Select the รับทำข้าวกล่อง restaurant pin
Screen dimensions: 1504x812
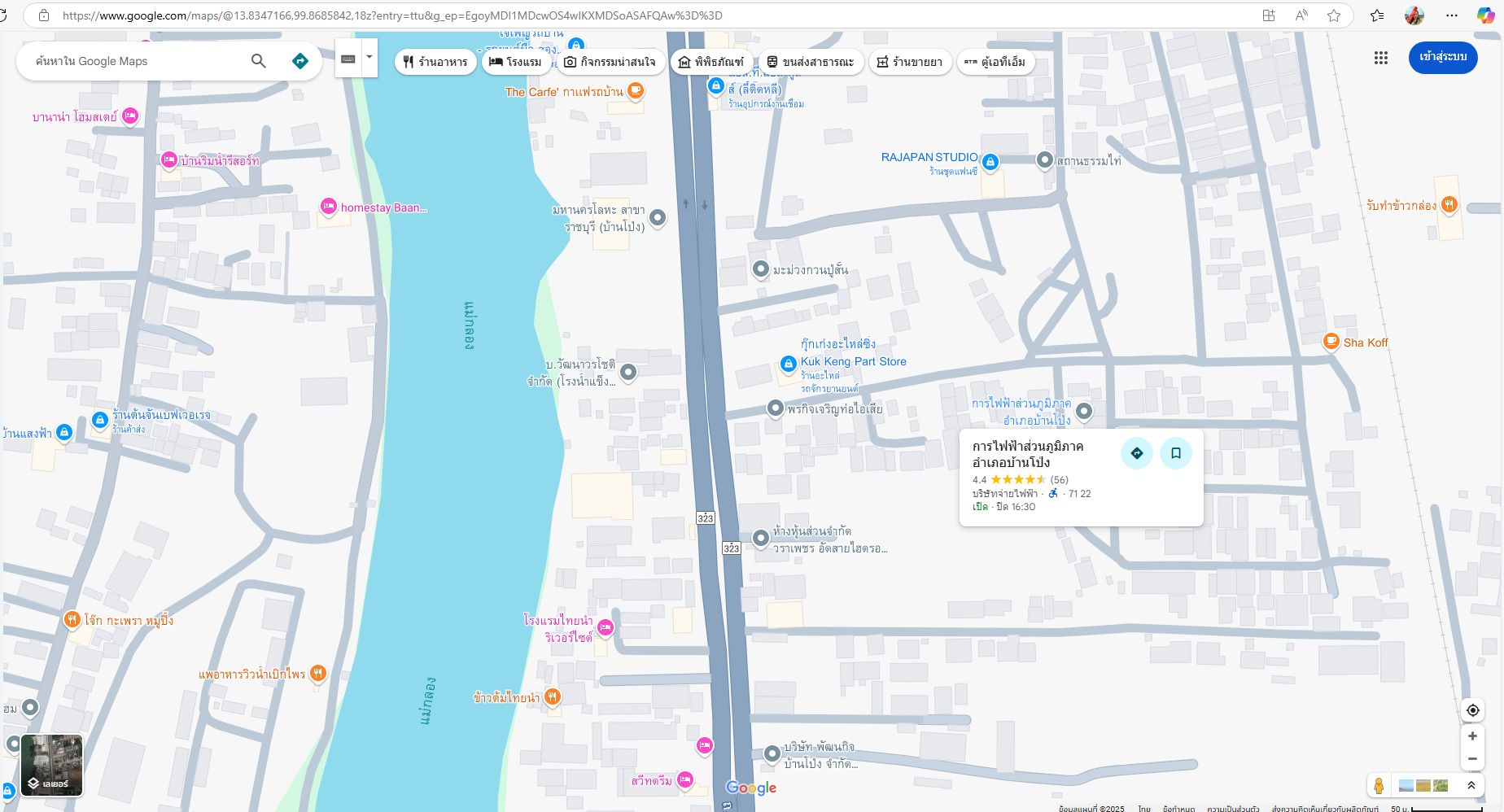pyautogui.click(x=1449, y=205)
